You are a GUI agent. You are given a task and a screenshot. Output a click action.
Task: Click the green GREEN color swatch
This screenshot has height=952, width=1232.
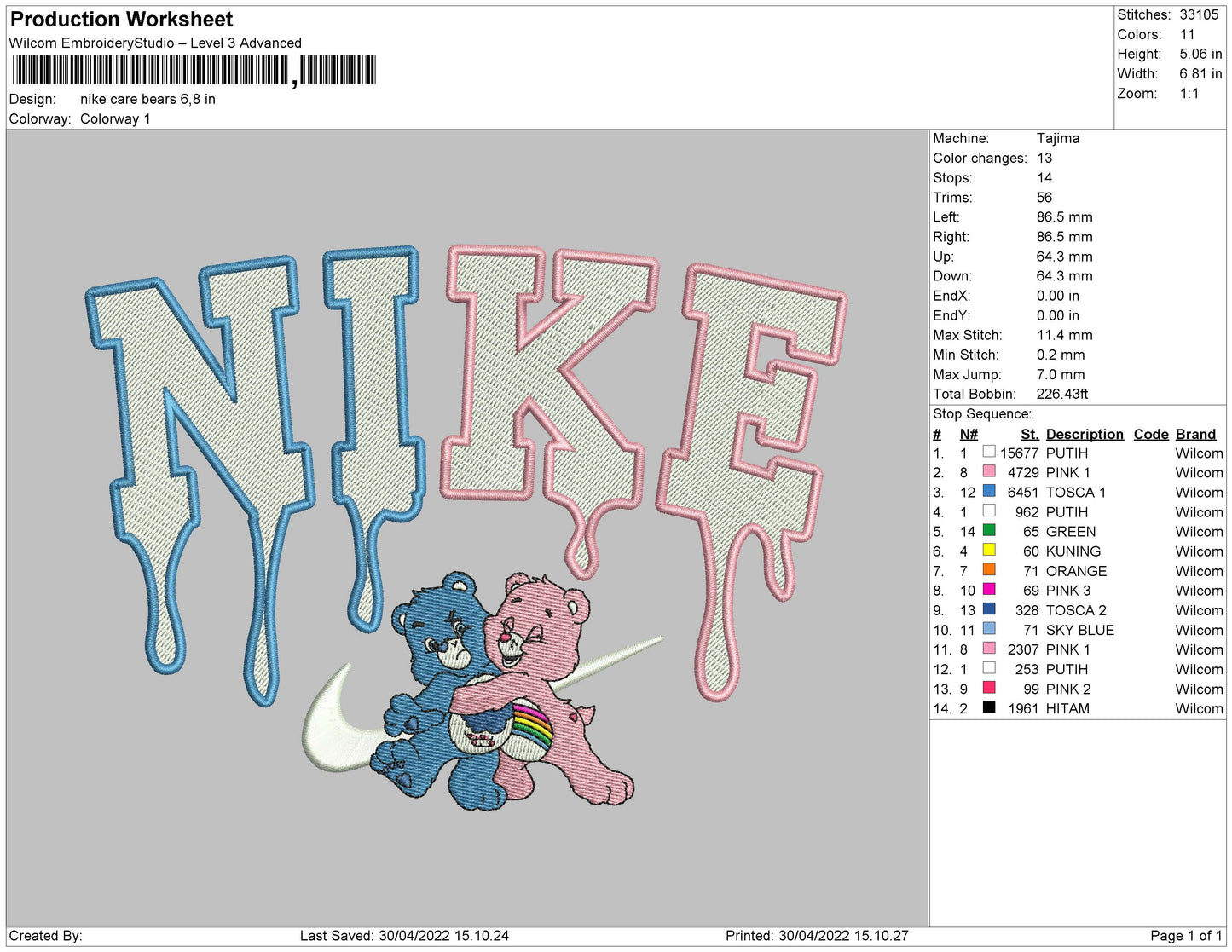[989, 531]
